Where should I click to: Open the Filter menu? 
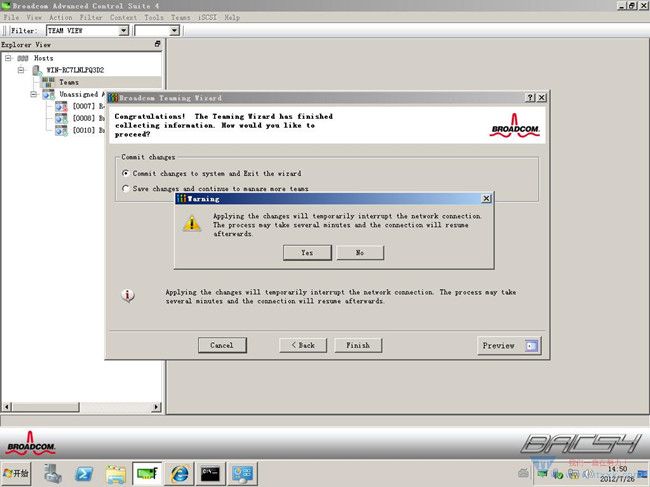[91, 17]
